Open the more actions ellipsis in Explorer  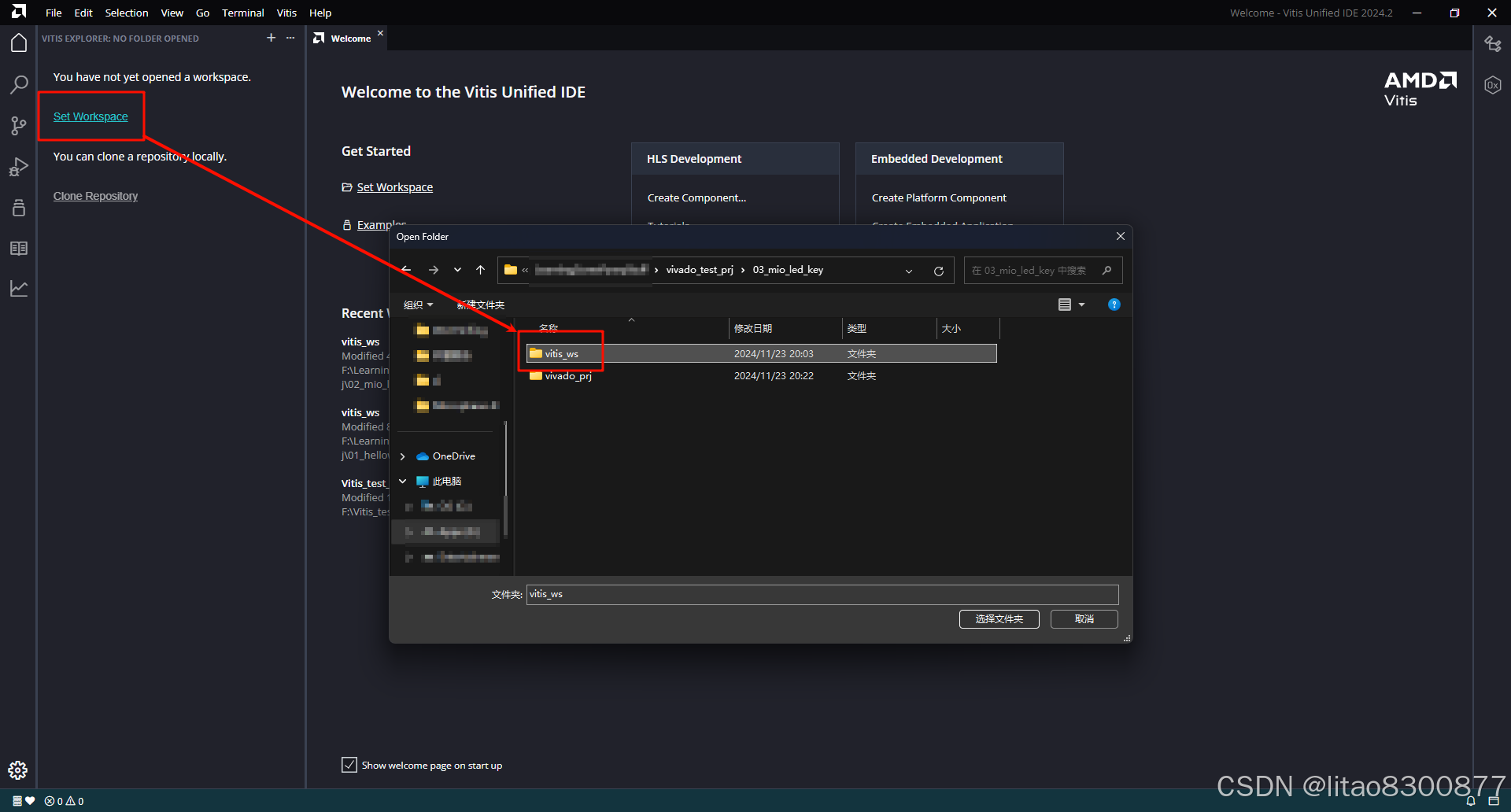290,38
